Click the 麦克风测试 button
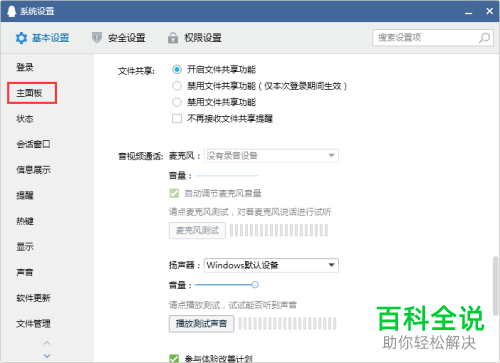 click(197, 230)
